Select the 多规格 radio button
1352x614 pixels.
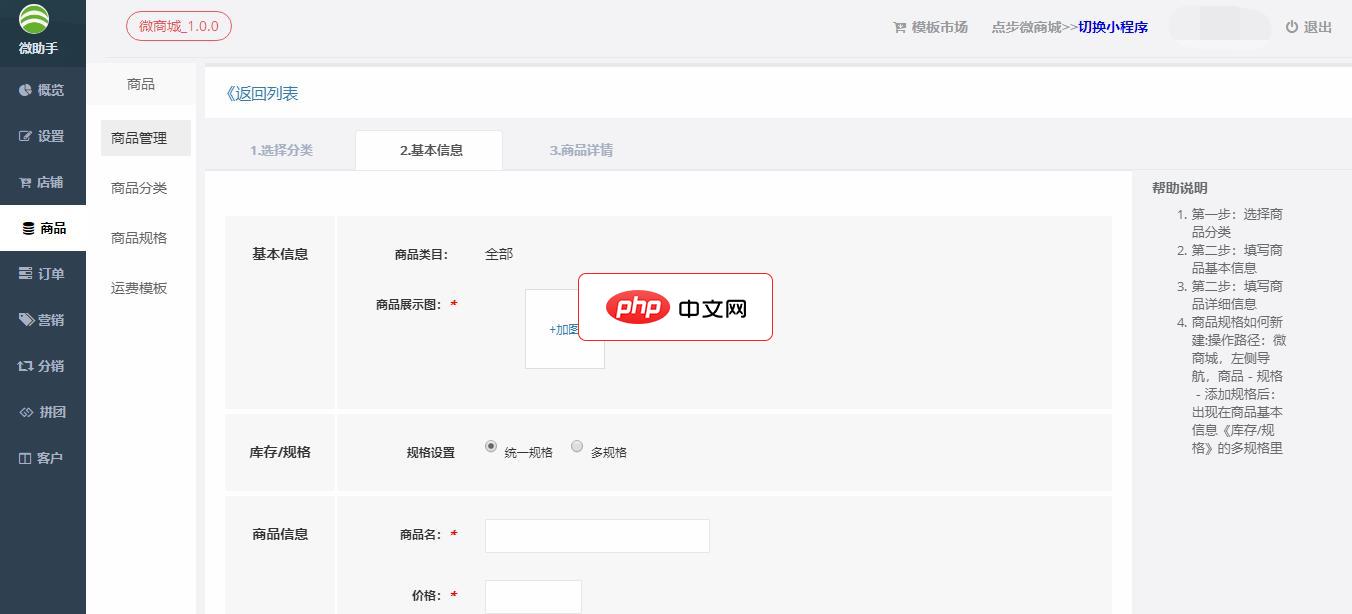click(x=577, y=447)
